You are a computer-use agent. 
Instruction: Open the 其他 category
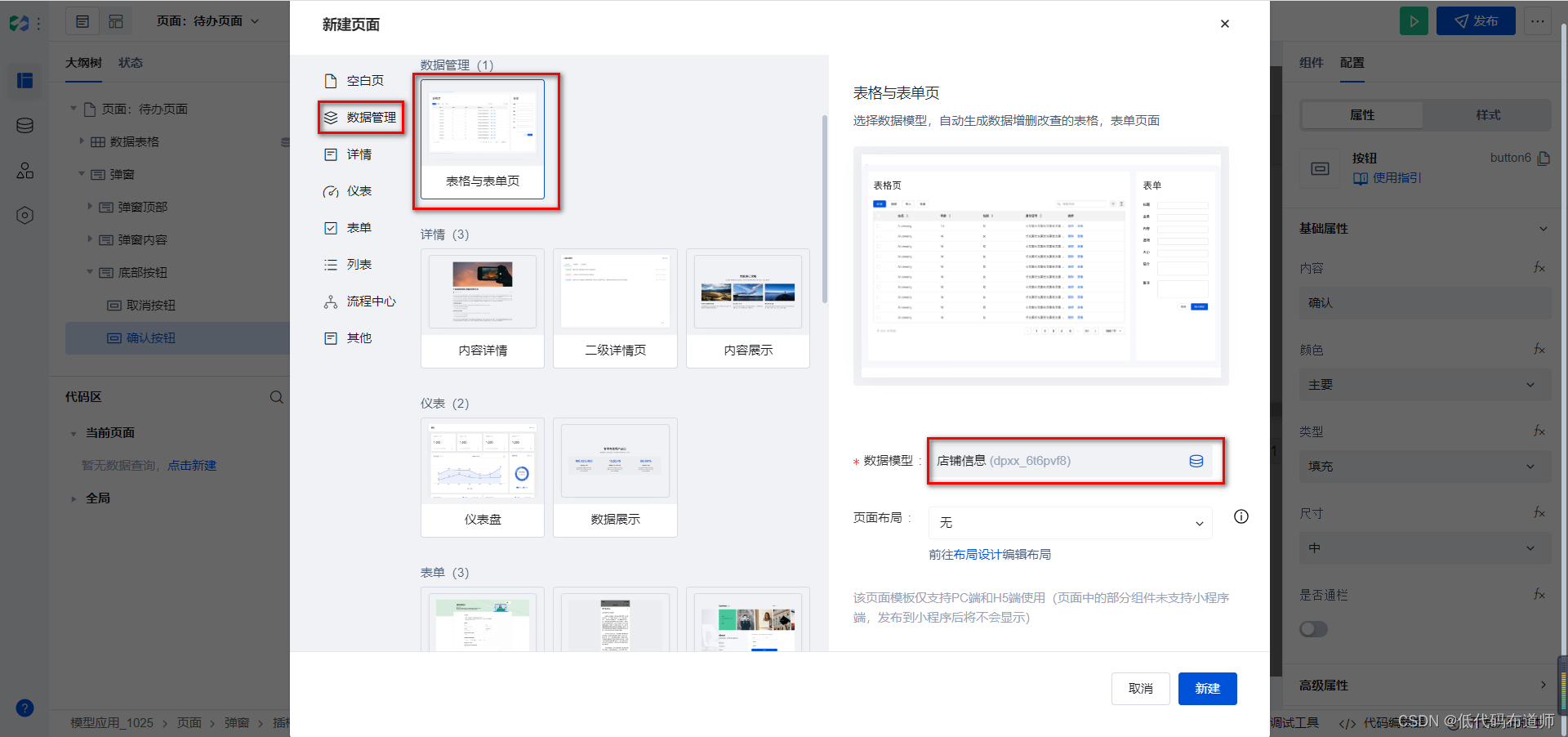pyautogui.click(x=348, y=338)
